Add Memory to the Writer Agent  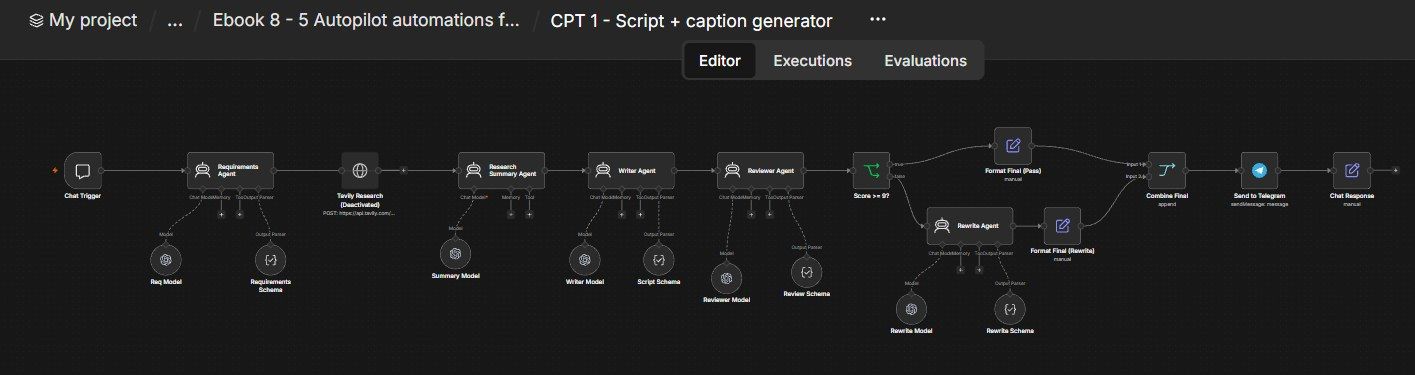coord(621,214)
